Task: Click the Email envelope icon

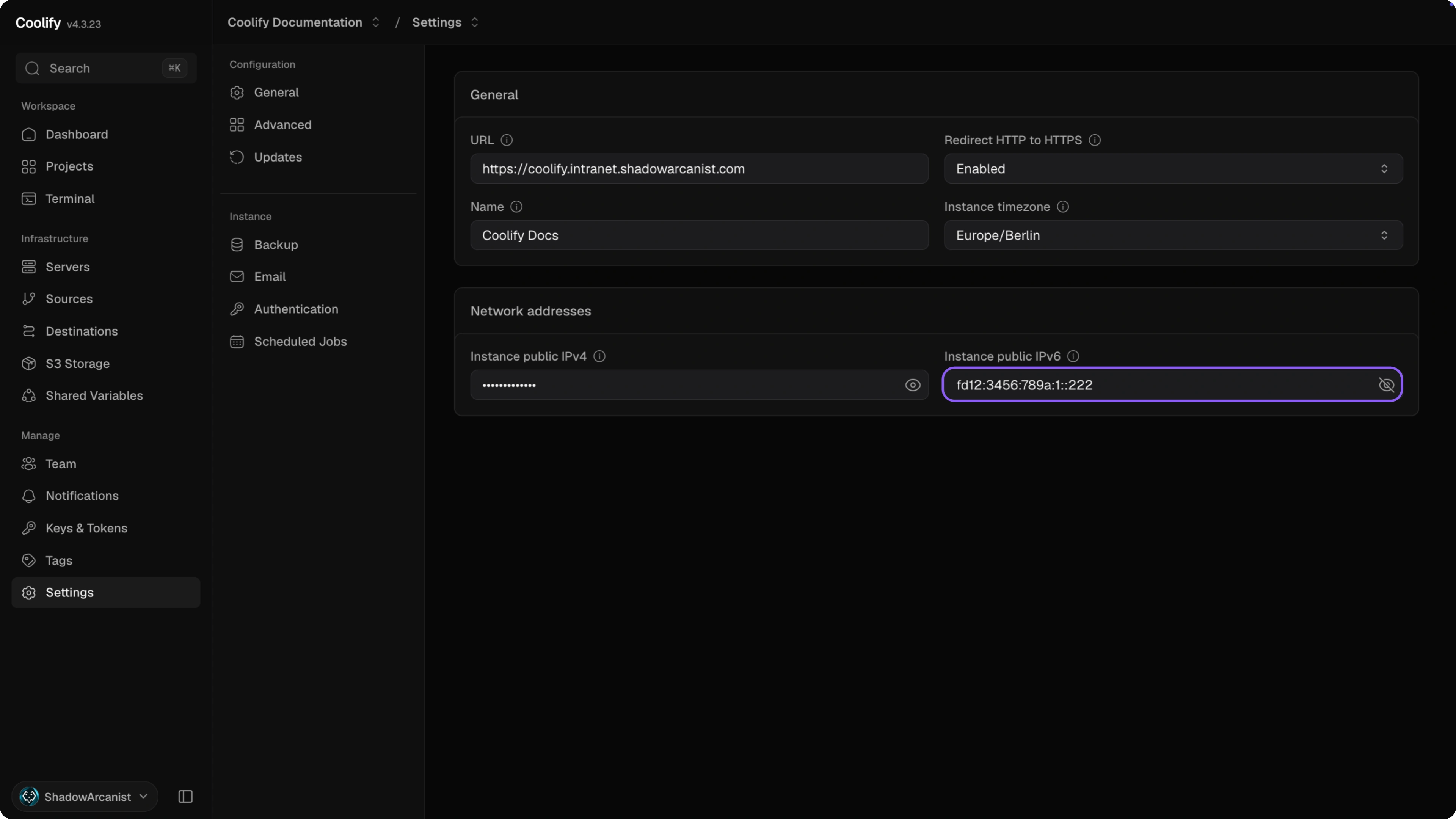Action: pos(237,276)
